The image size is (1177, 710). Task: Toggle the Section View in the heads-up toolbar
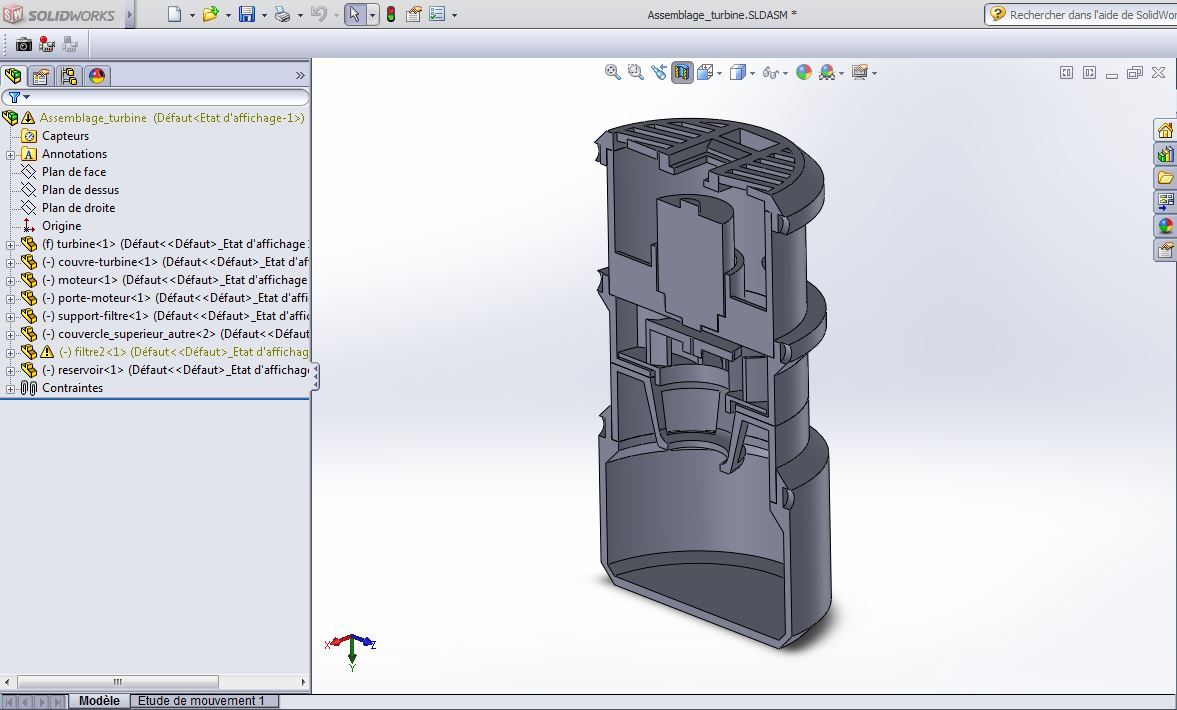click(x=682, y=72)
